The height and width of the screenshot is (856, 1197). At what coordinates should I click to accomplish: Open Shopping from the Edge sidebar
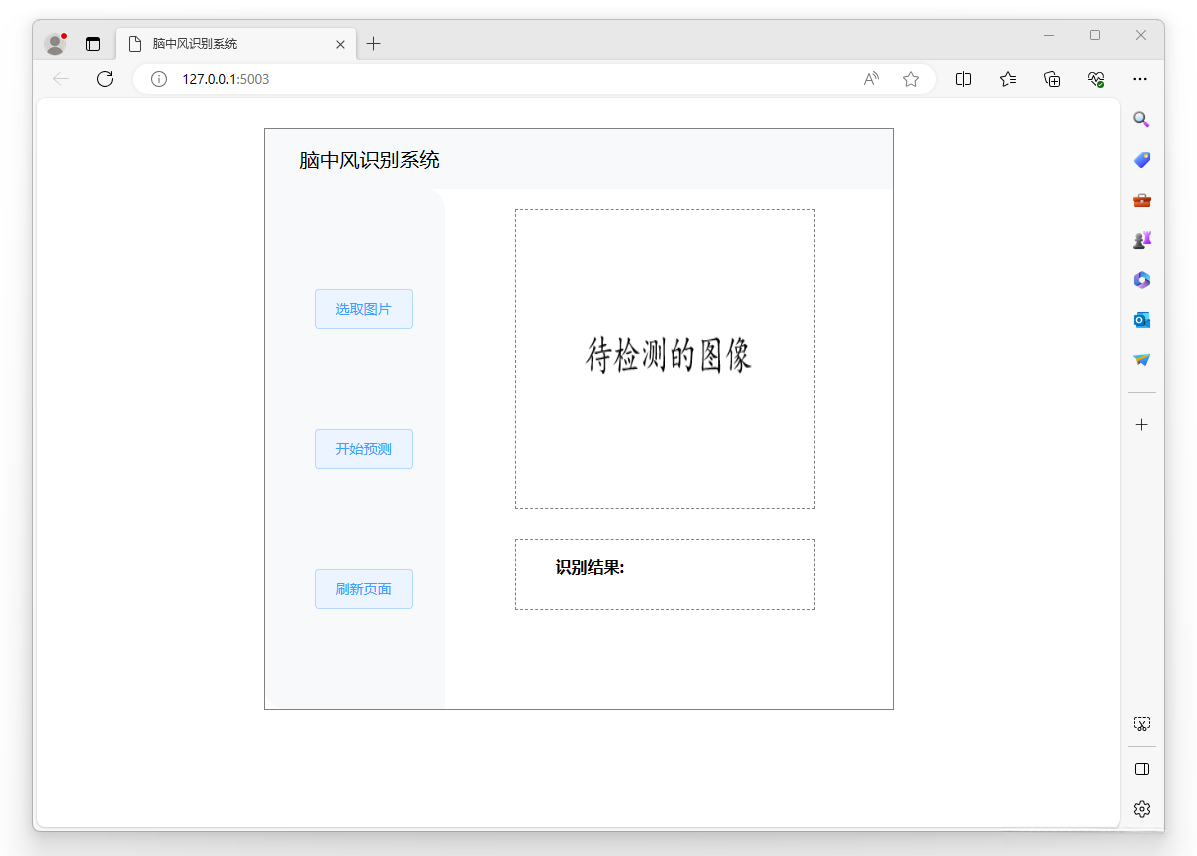1141,159
